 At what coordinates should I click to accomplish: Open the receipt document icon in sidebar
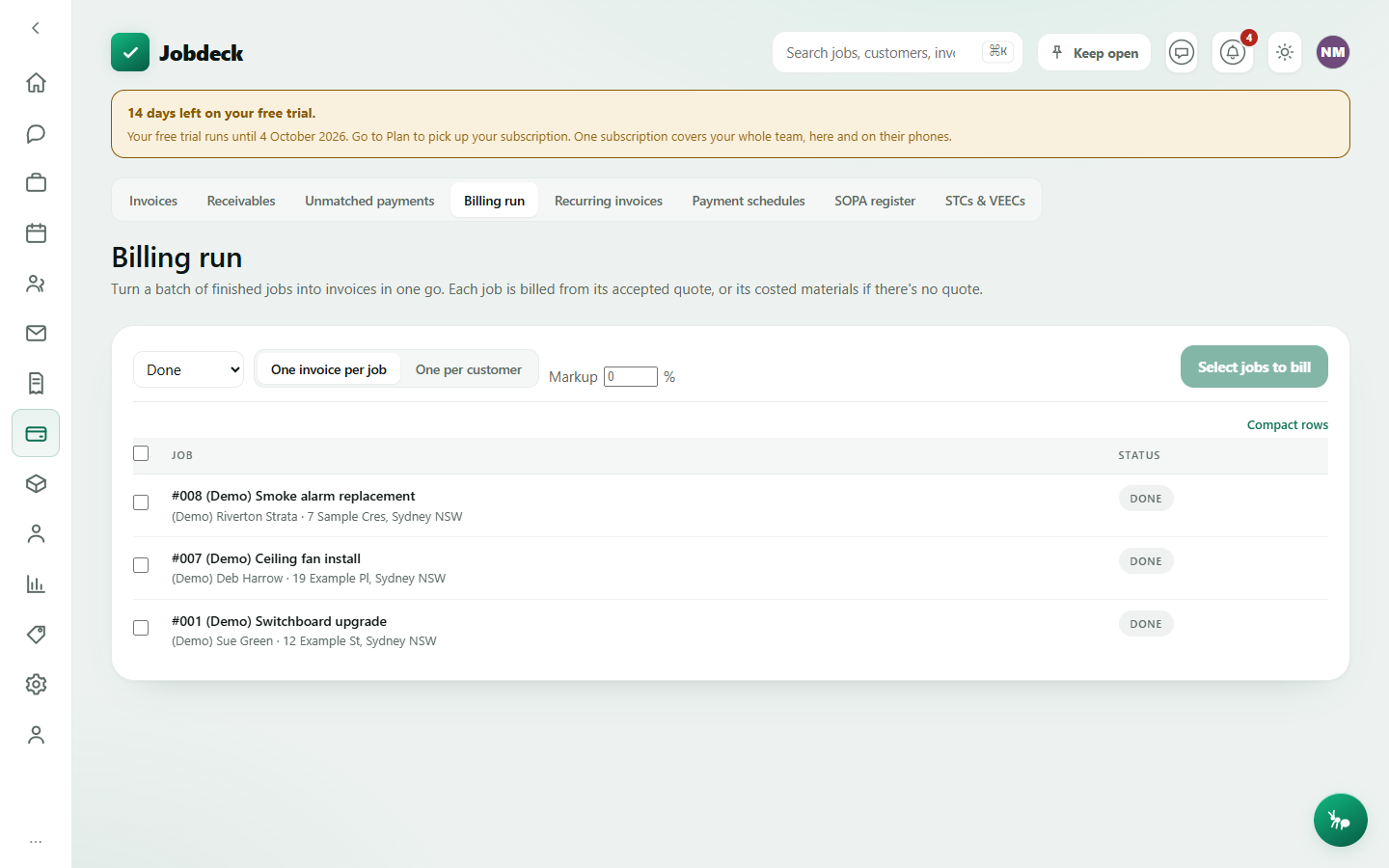coord(36,384)
